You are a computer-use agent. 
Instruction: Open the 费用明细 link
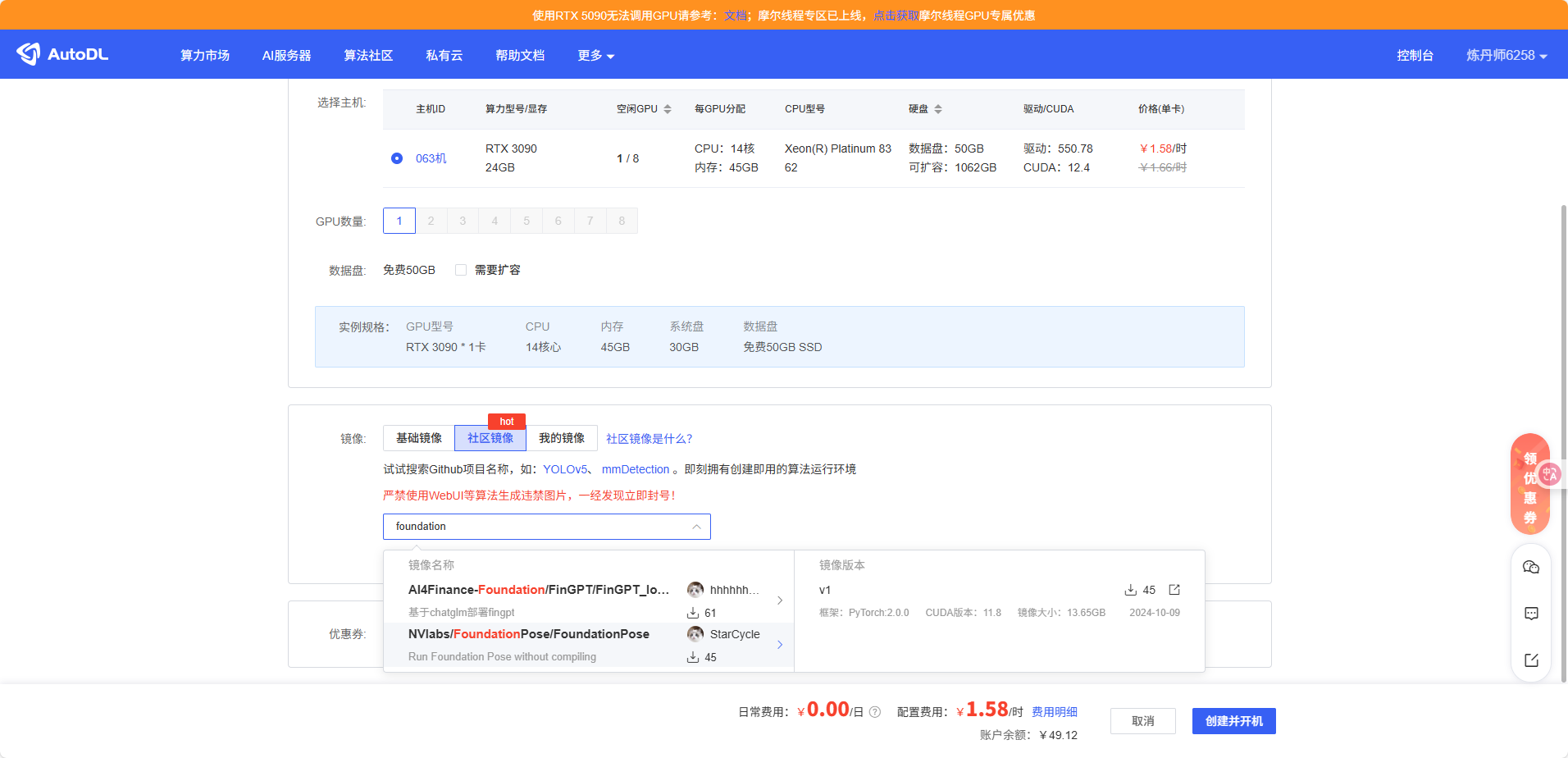[x=1054, y=712]
